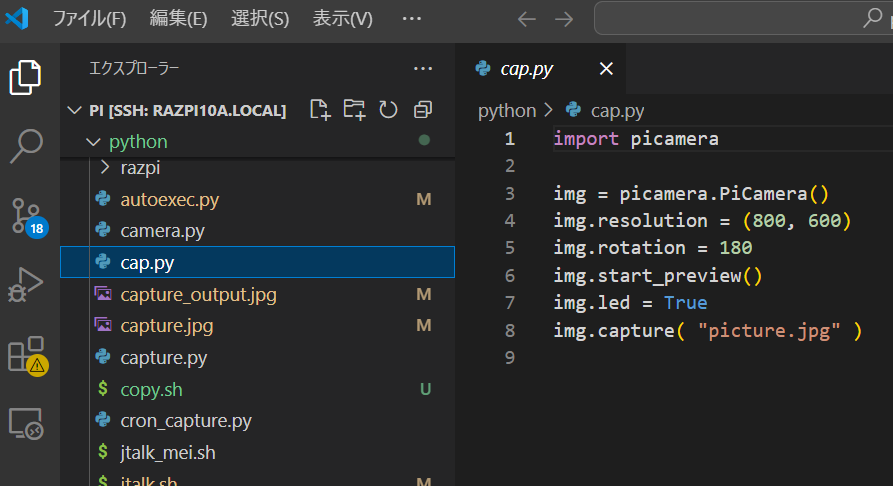Open the Extensions view
This screenshot has height=486, width=893.
26,355
